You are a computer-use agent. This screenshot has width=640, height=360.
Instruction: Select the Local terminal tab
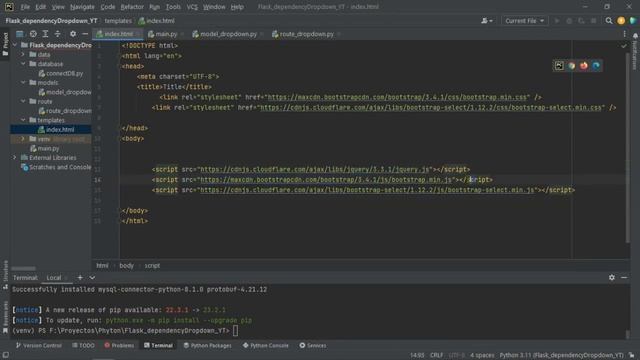(53, 278)
